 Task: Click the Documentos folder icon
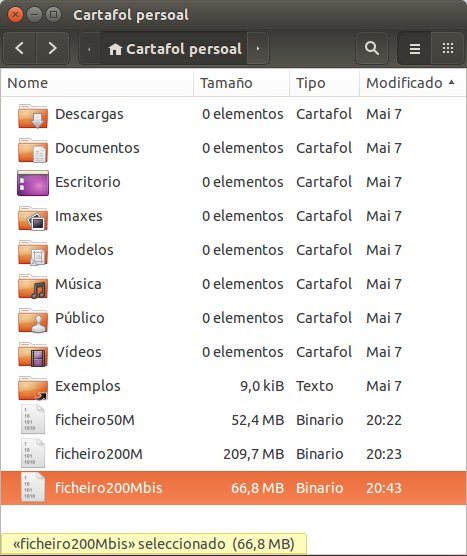(x=33, y=150)
